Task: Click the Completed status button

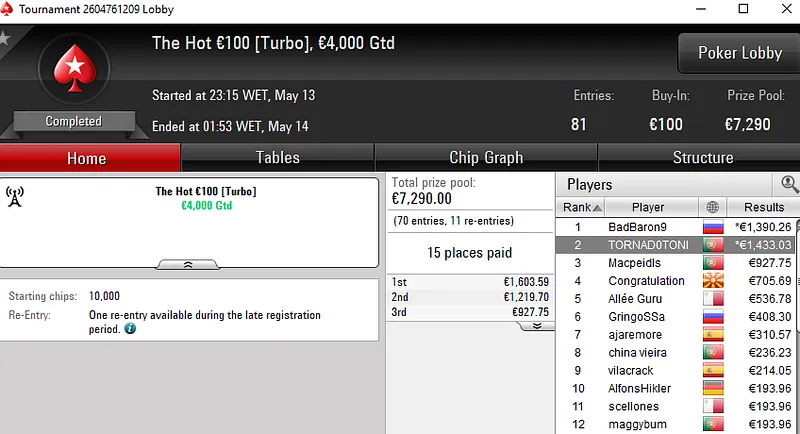Action: click(x=73, y=121)
